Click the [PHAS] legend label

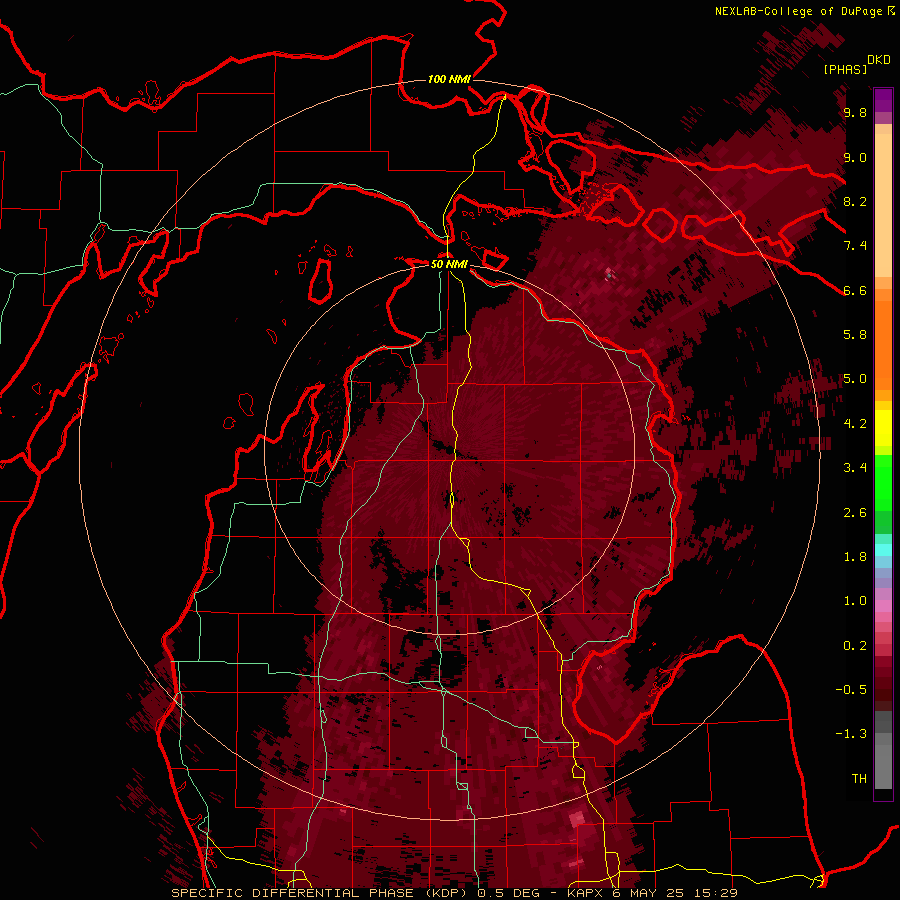844,69
